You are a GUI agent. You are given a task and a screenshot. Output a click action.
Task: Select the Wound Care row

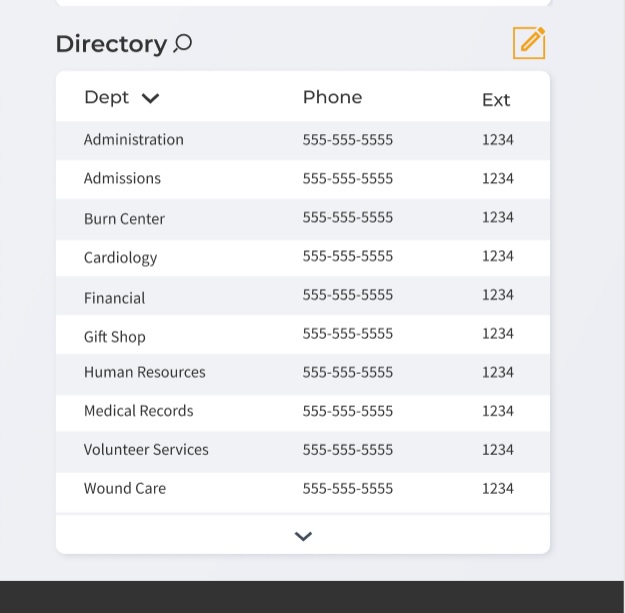124,488
